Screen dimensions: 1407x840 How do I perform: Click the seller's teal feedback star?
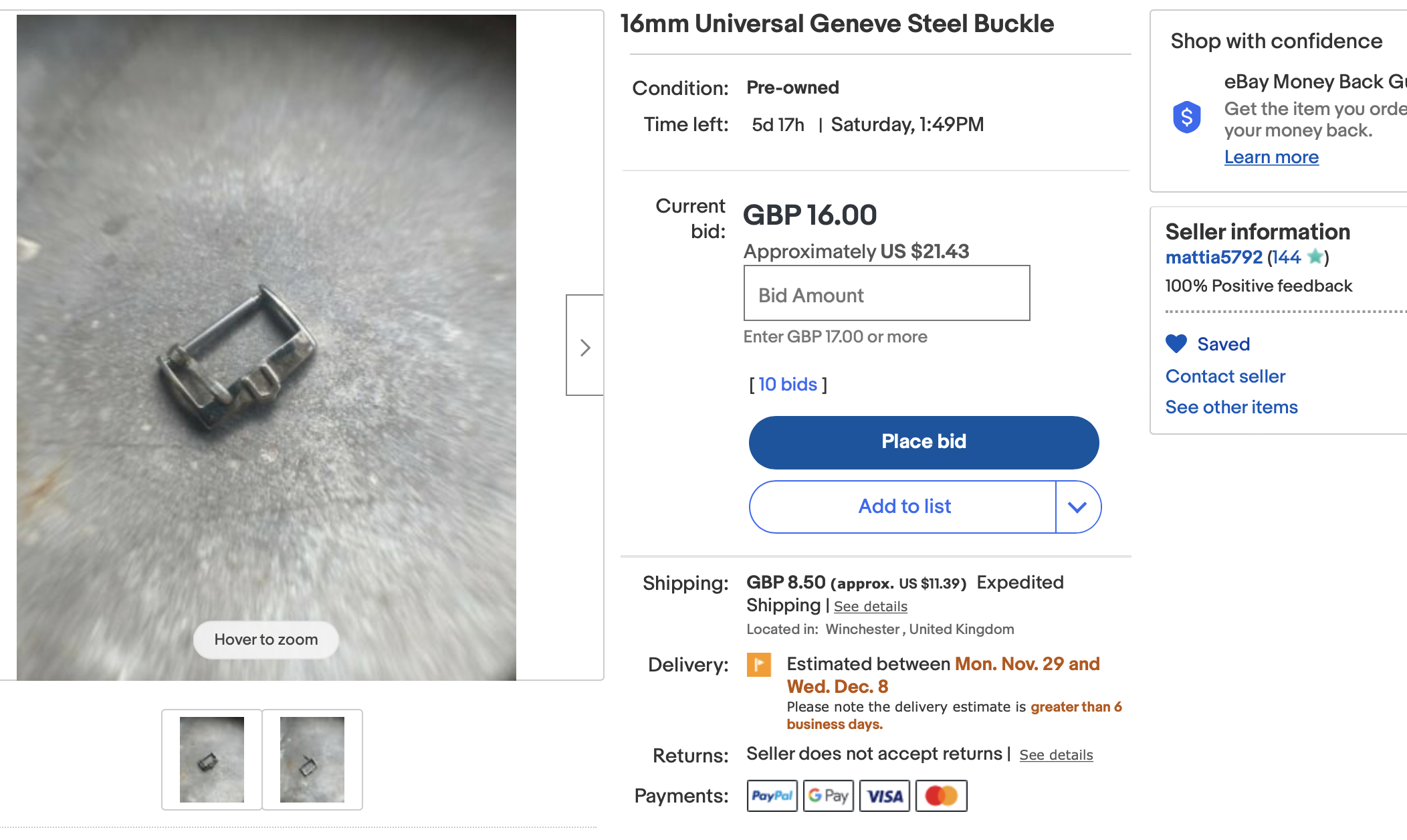[x=1315, y=257]
